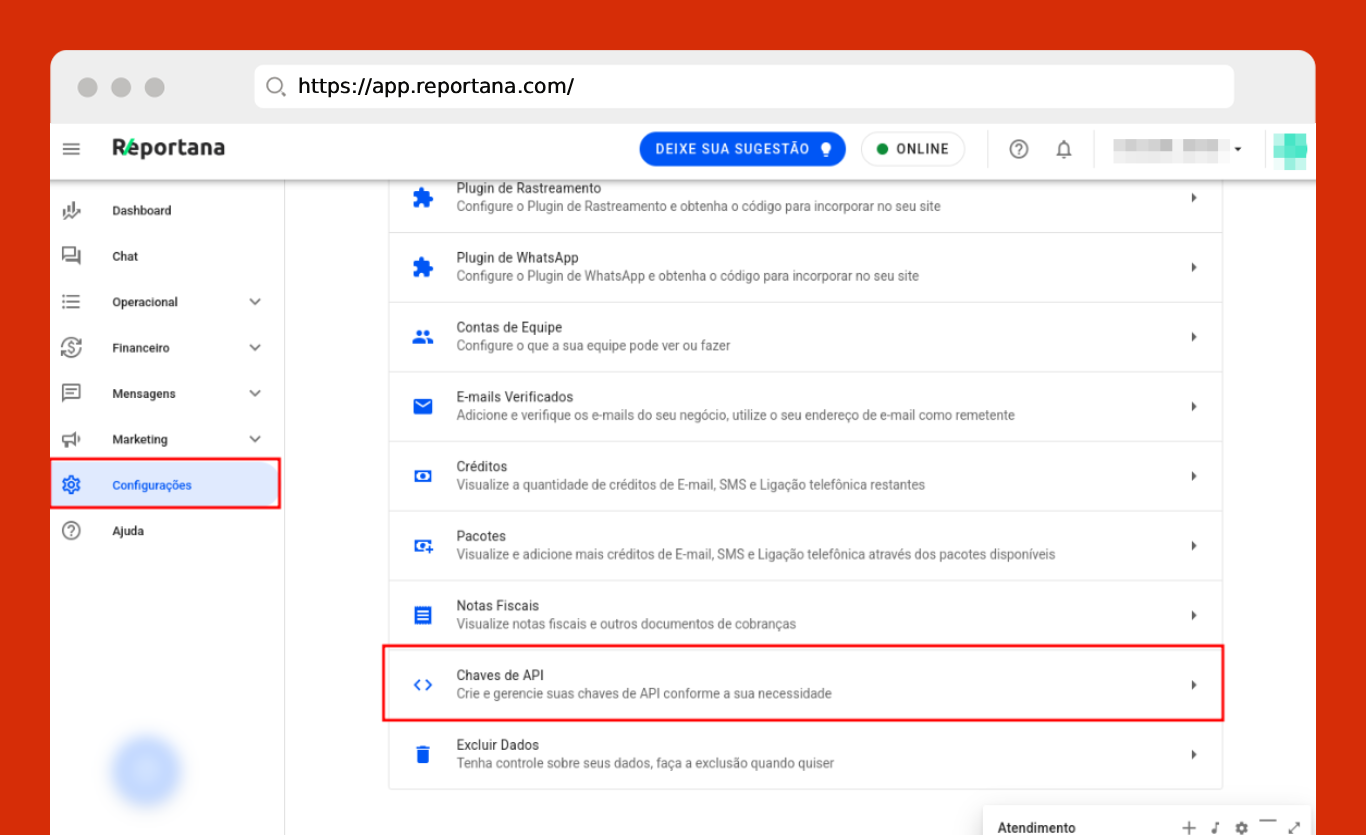
Task: Select Configurações in the sidebar
Action: pyautogui.click(x=152, y=485)
